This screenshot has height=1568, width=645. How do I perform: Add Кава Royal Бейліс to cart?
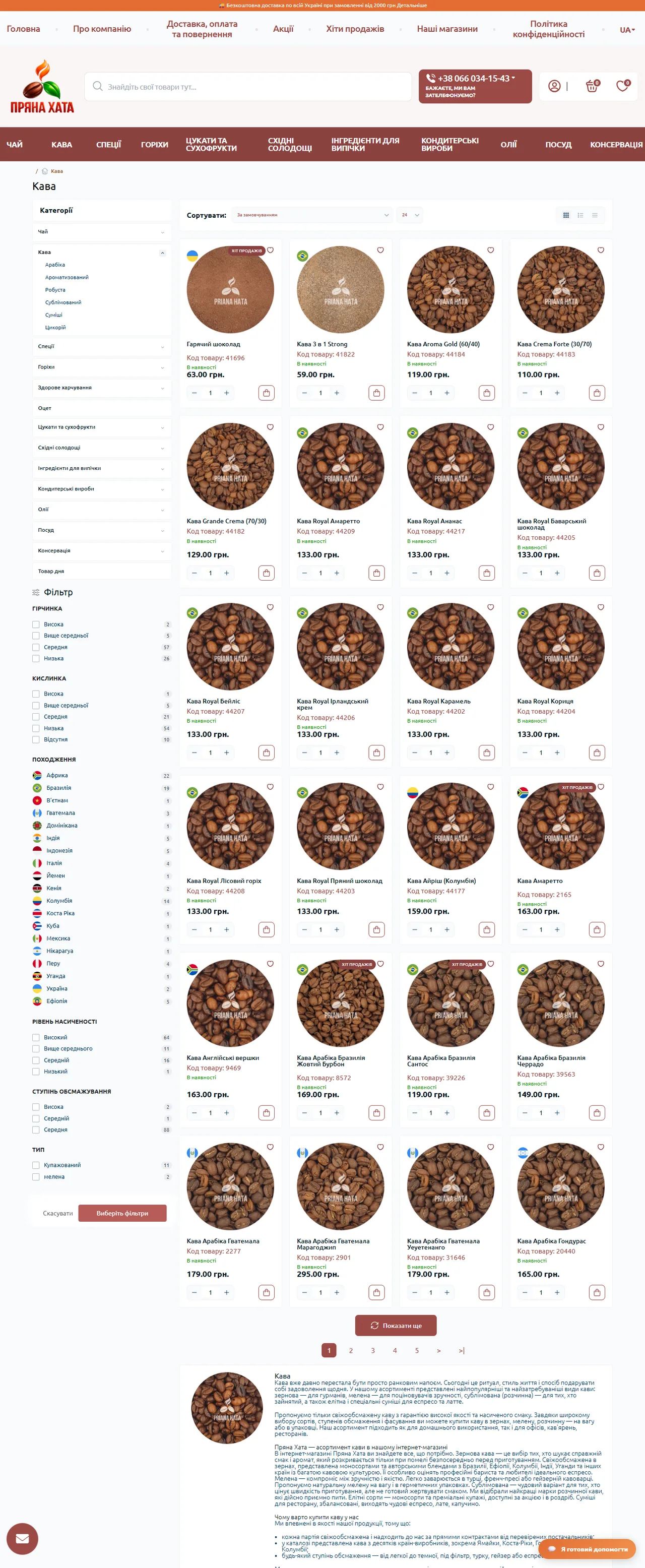click(267, 753)
